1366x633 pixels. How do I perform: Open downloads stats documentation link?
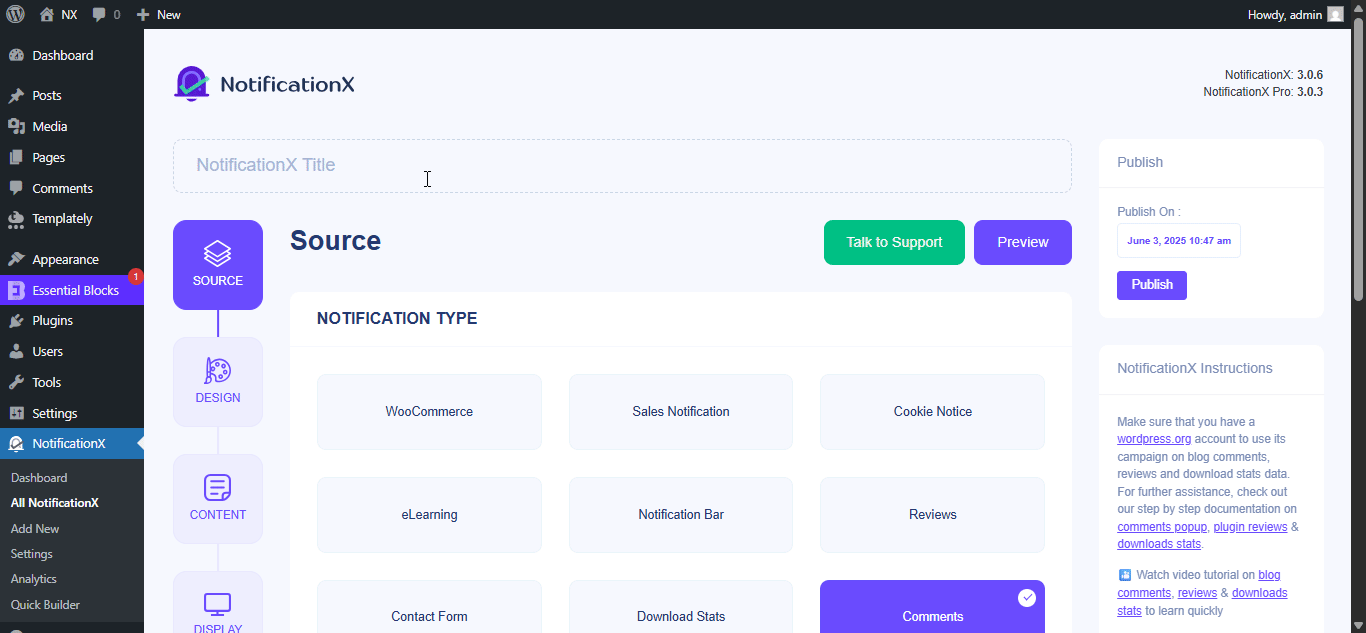pyautogui.click(x=1159, y=545)
